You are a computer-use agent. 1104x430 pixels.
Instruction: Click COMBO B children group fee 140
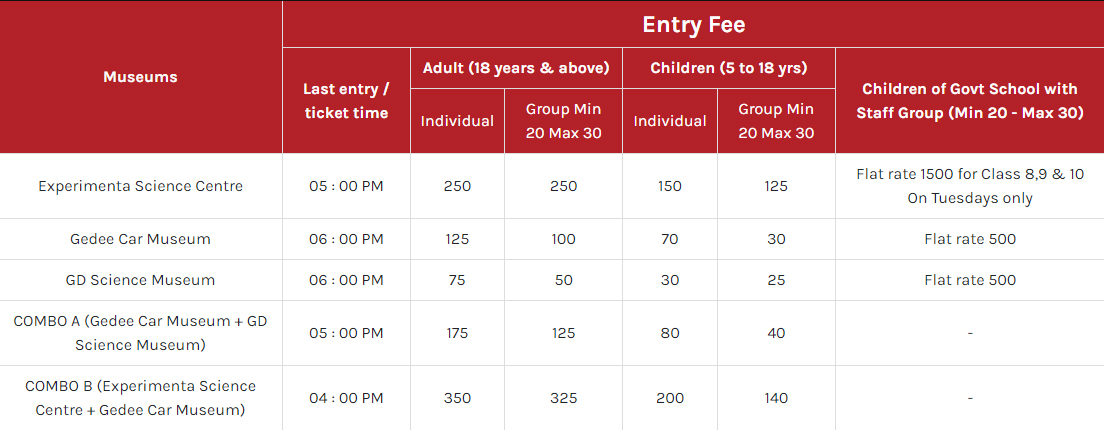776,398
